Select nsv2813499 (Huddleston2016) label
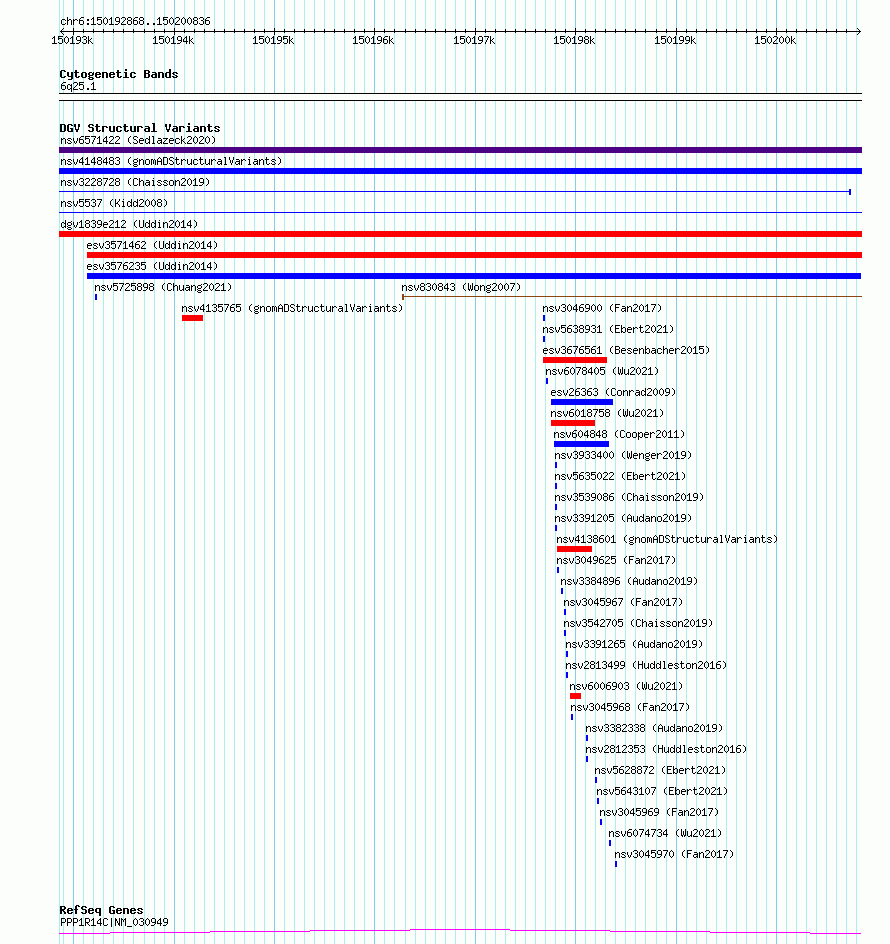Screen dimensions: 890x944 tap(646, 667)
